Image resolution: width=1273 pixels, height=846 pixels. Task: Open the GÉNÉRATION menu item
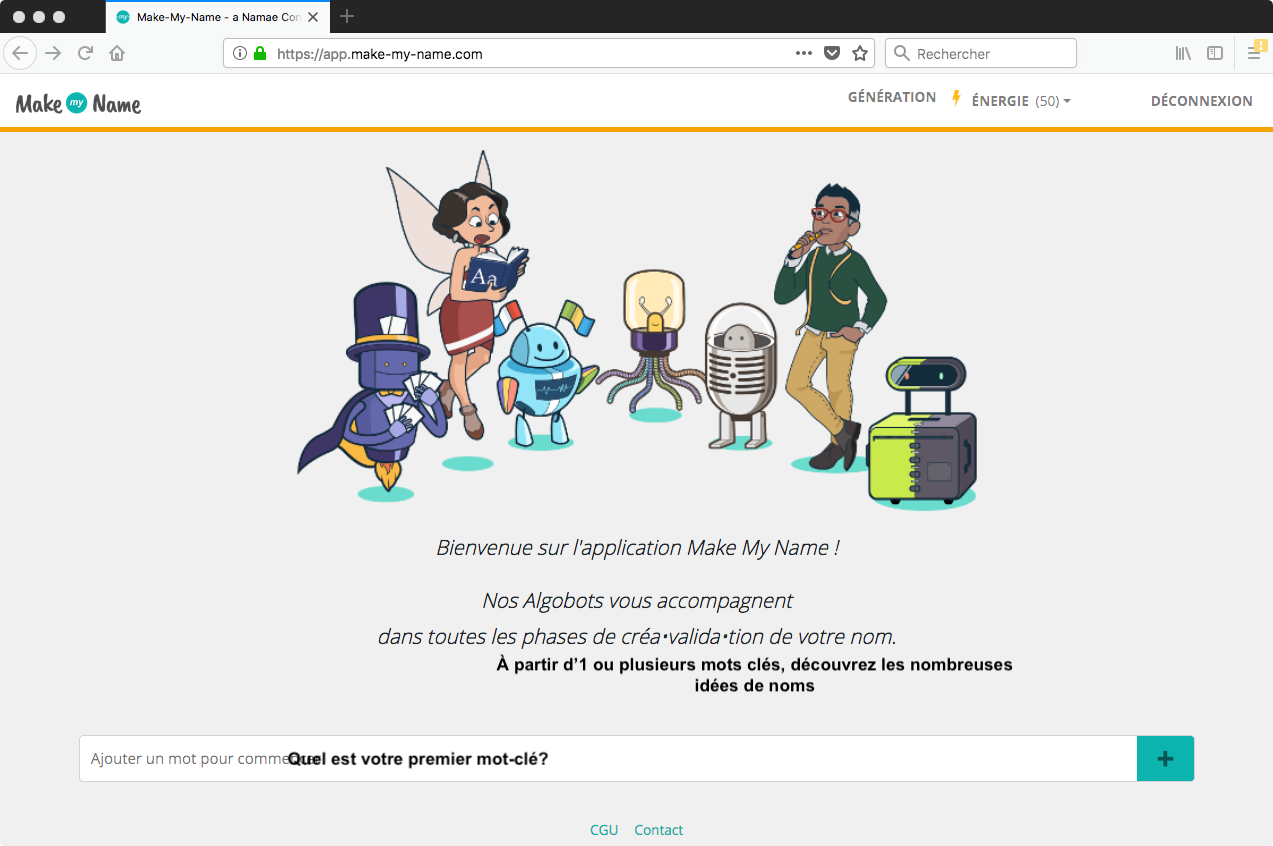pyautogui.click(x=892, y=97)
